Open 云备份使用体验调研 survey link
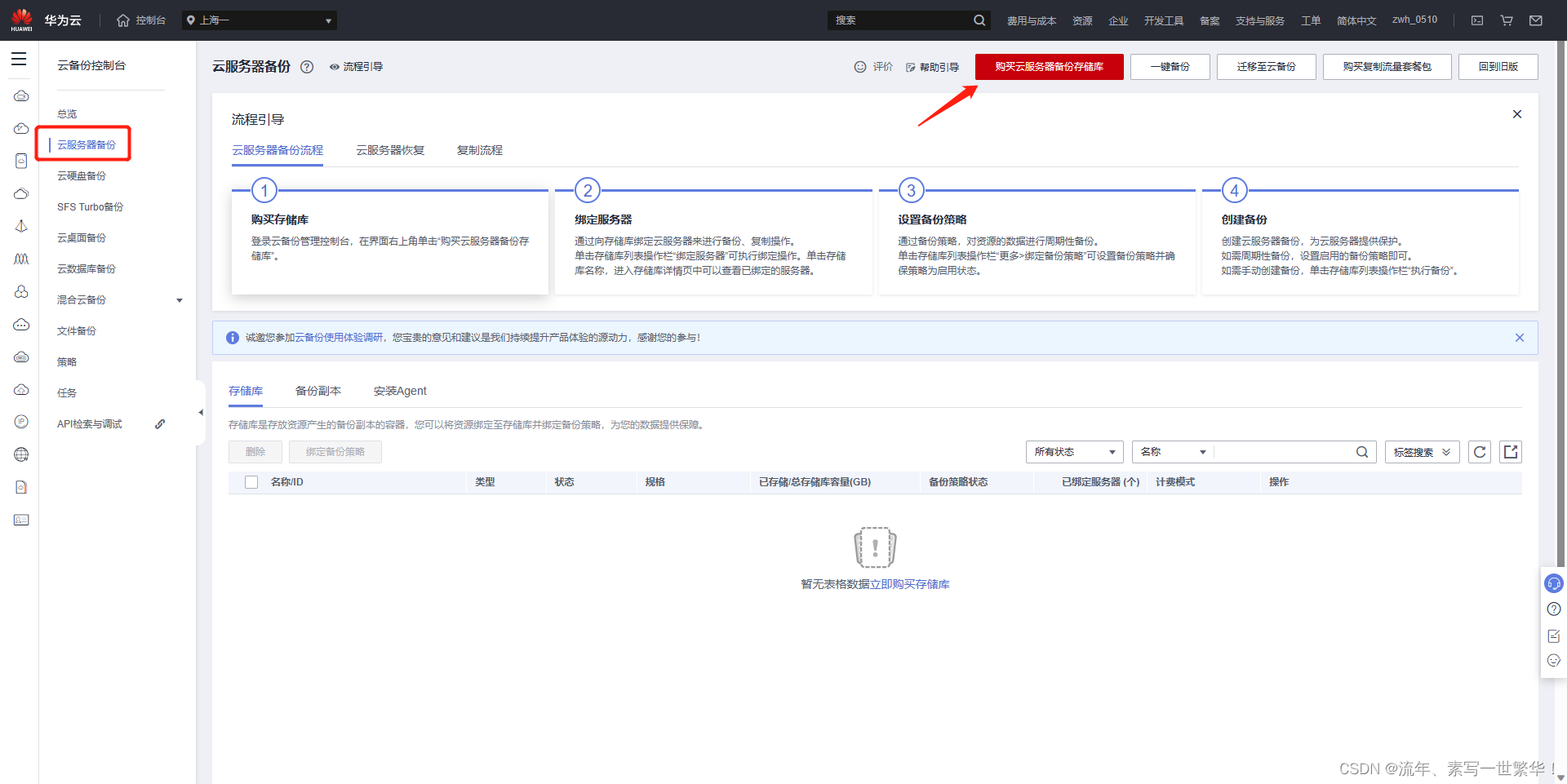1567x784 pixels. (x=340, y=338)
